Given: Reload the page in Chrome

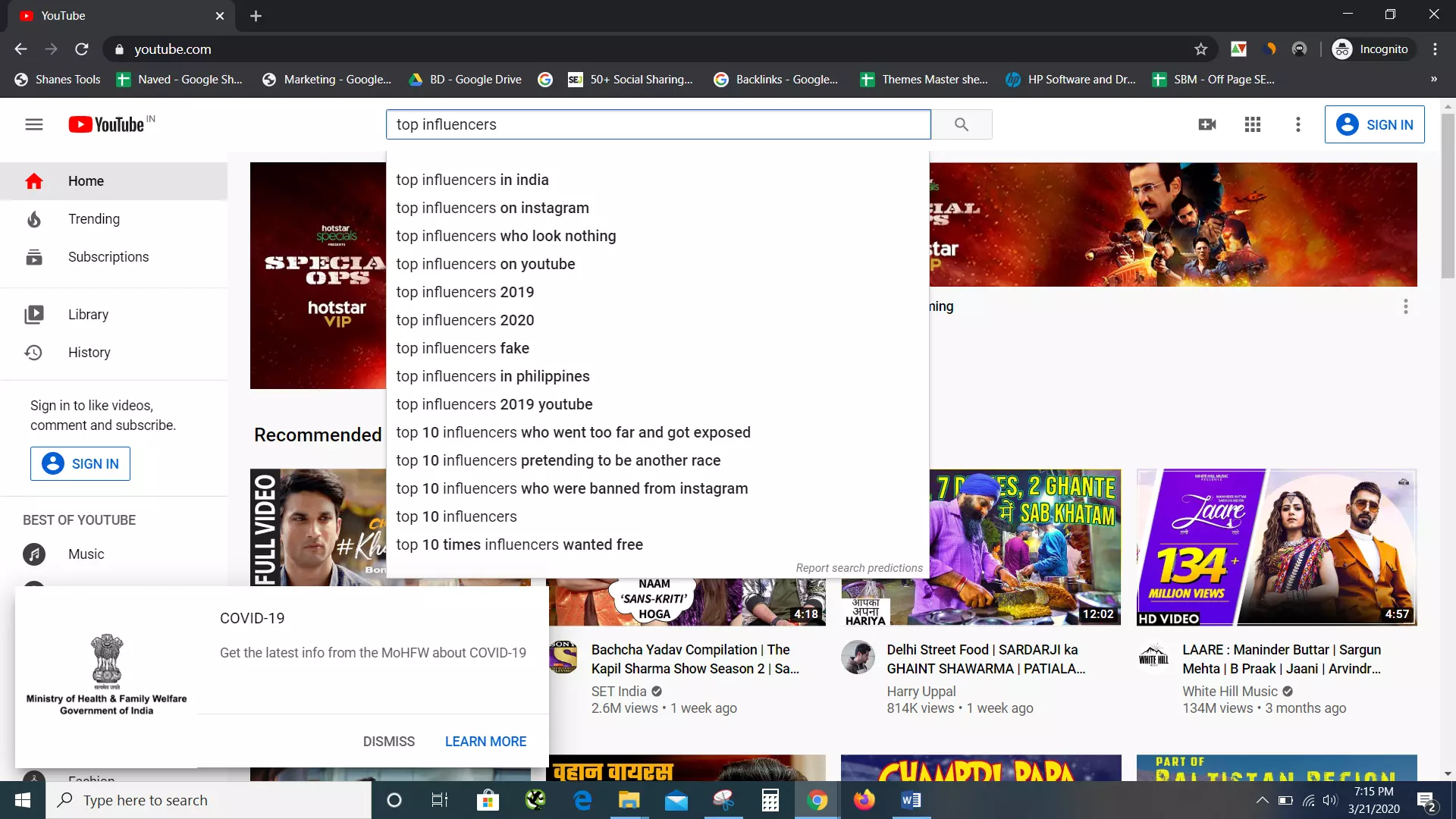Looking at the screenshot, I should 82,49.
